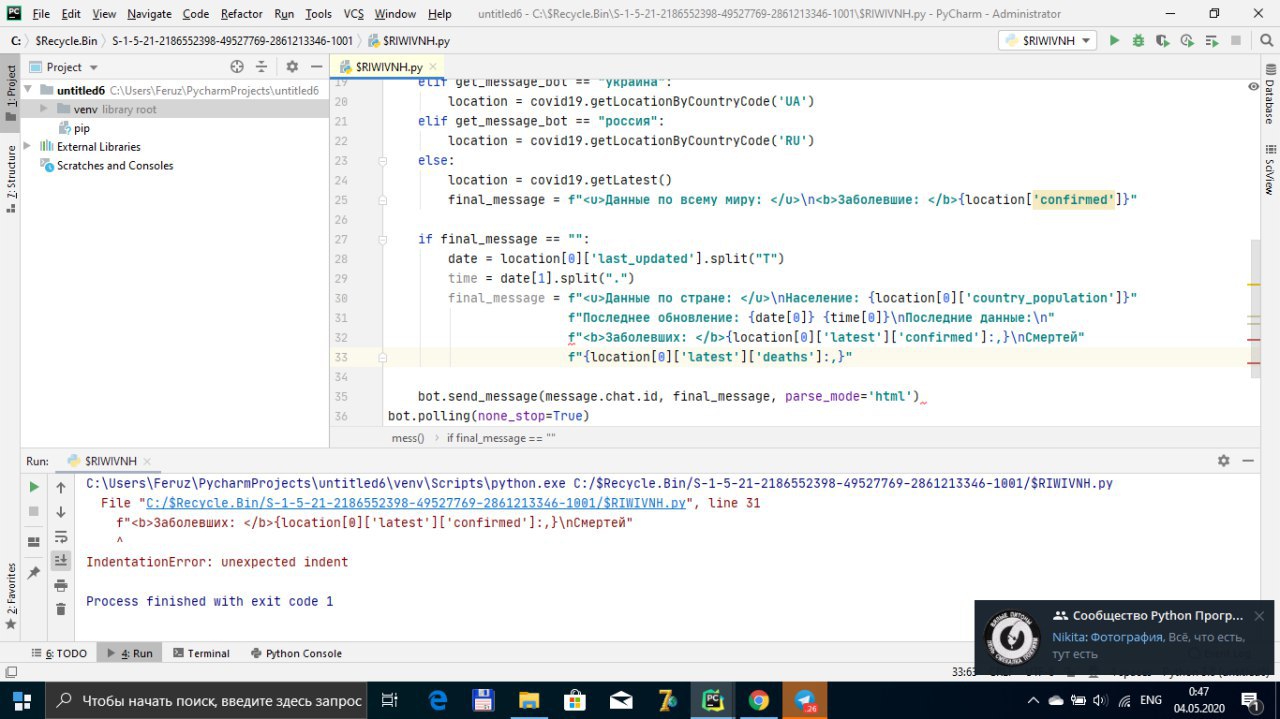Show hidden tray icons chevron in taskbar
1280x719 pixels.
pos(1033,700)
